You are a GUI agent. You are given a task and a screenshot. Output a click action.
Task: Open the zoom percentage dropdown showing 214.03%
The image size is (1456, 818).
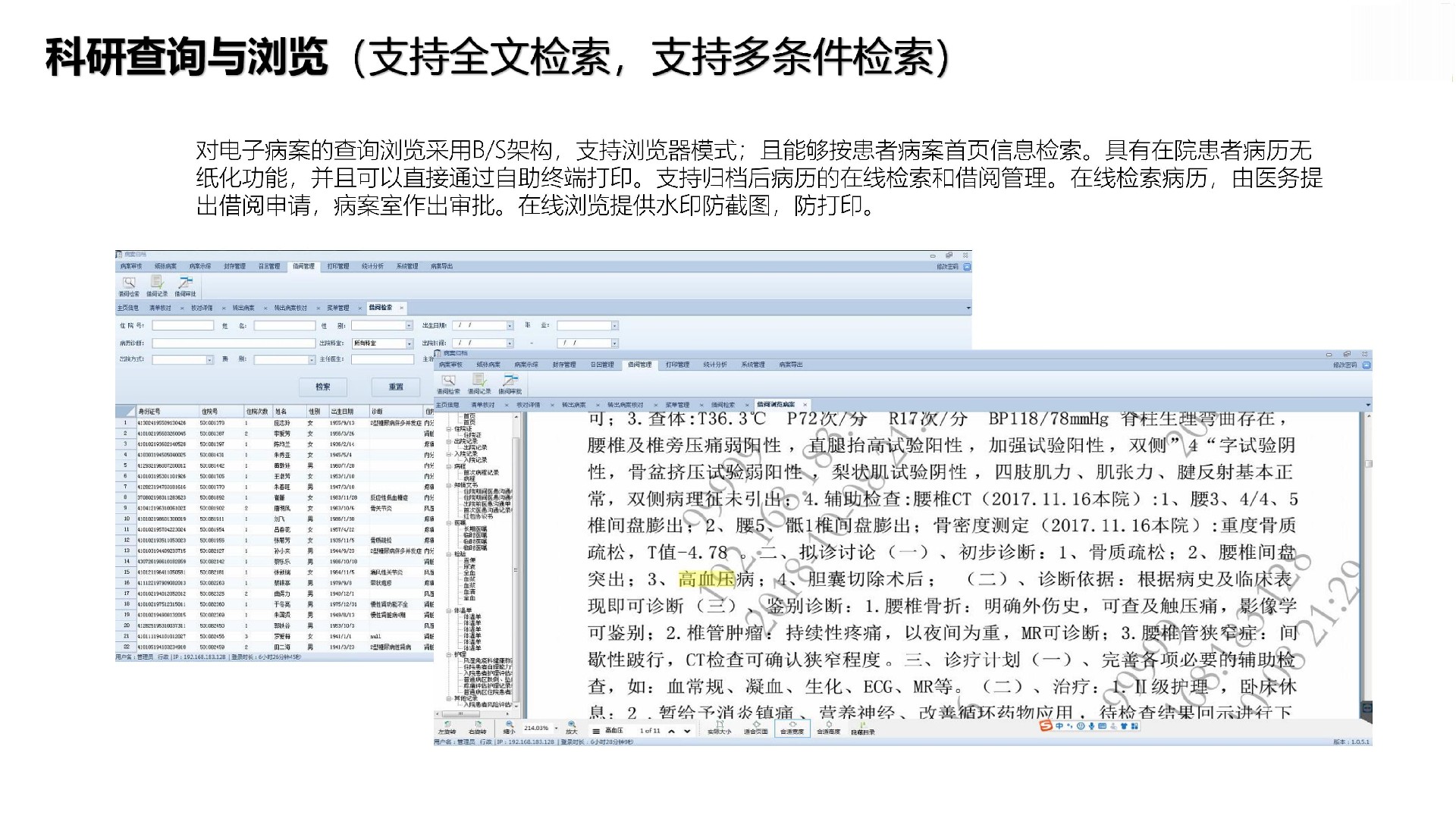point(556,729)
